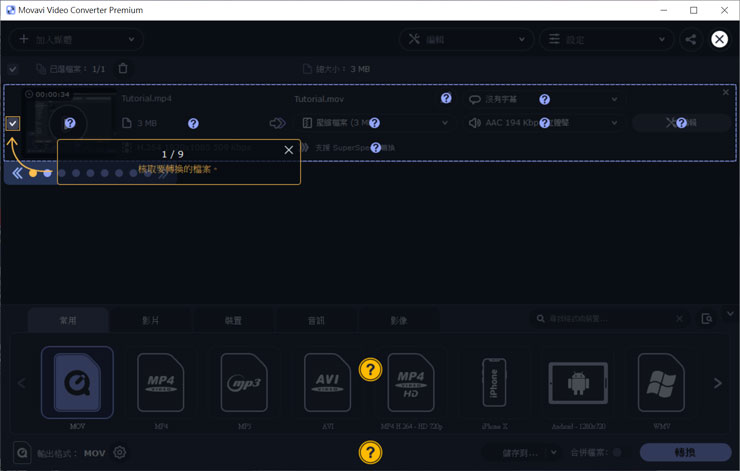Click help mark on AAC 194 Kbps field
The height and width of the screenshot is (471, 740).
(x=545, y=123)
